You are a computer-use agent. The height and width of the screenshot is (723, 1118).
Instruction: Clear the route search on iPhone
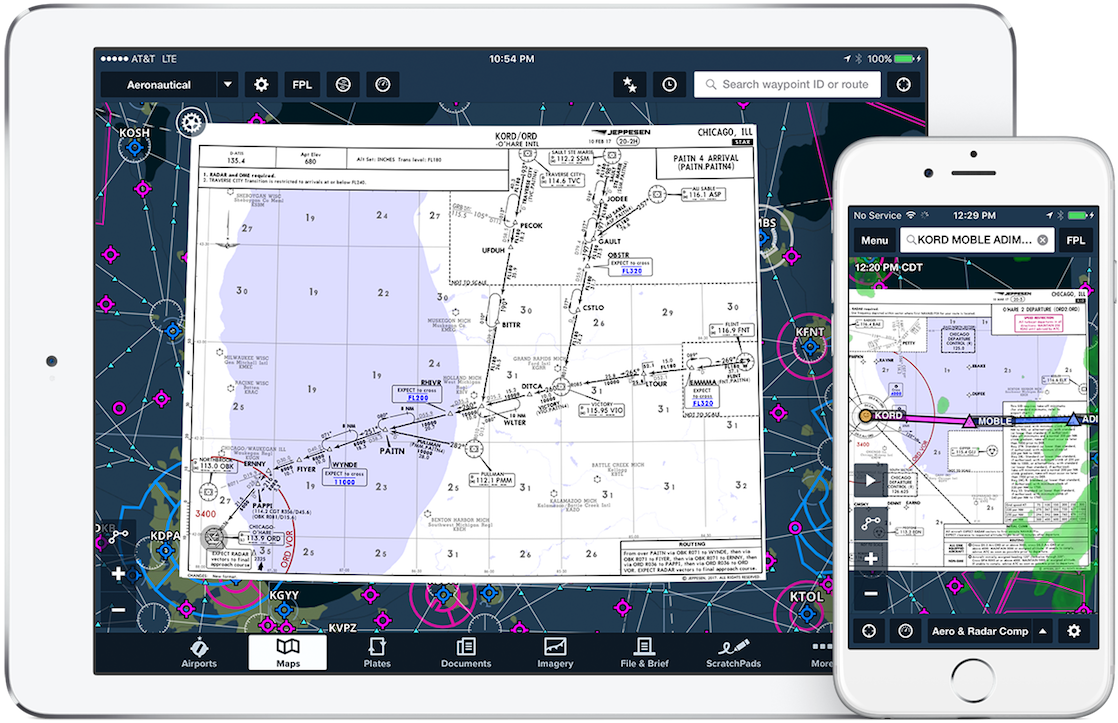[x=1042, y=240]
